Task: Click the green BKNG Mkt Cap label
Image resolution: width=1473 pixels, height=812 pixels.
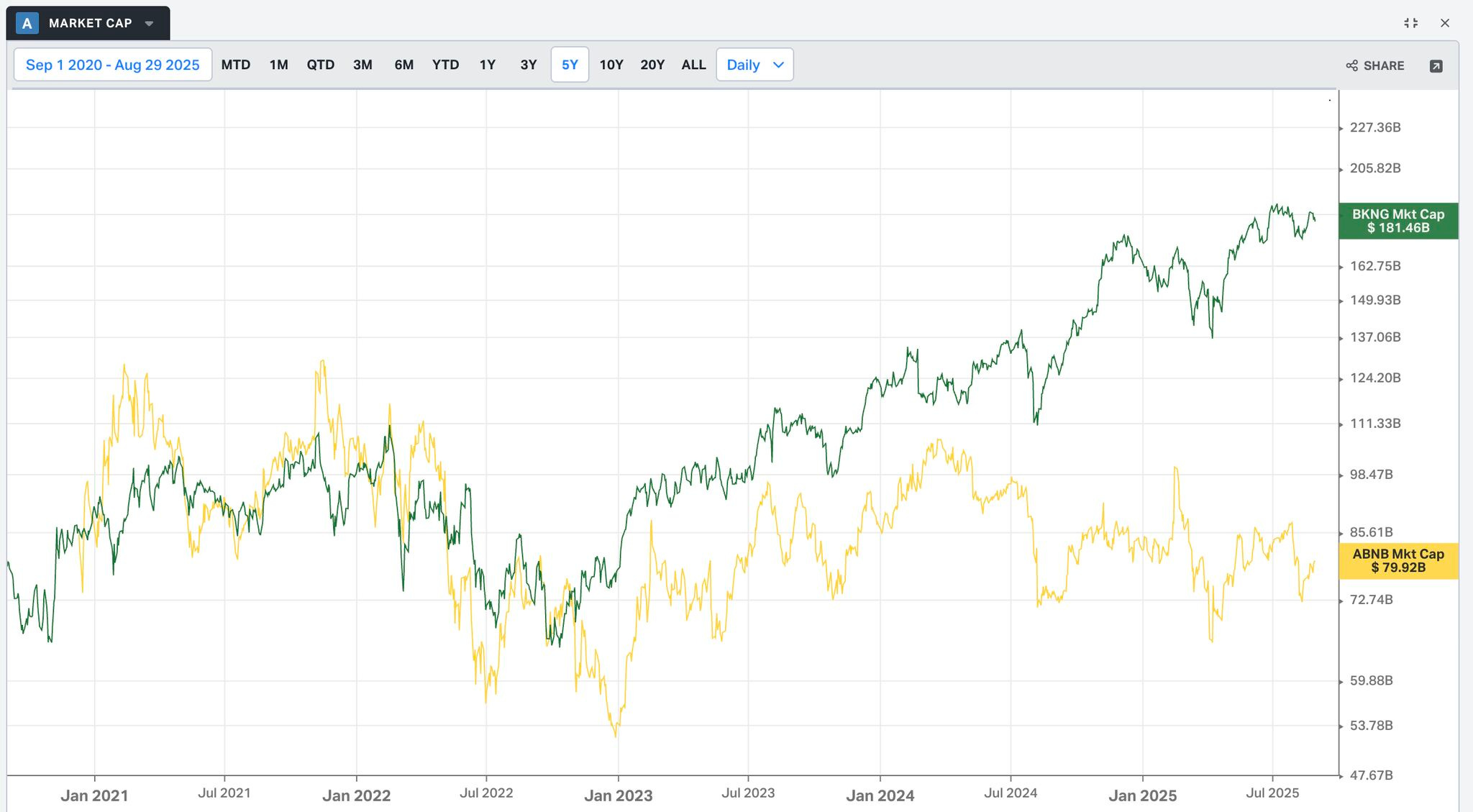Action: click(1397, 221)
